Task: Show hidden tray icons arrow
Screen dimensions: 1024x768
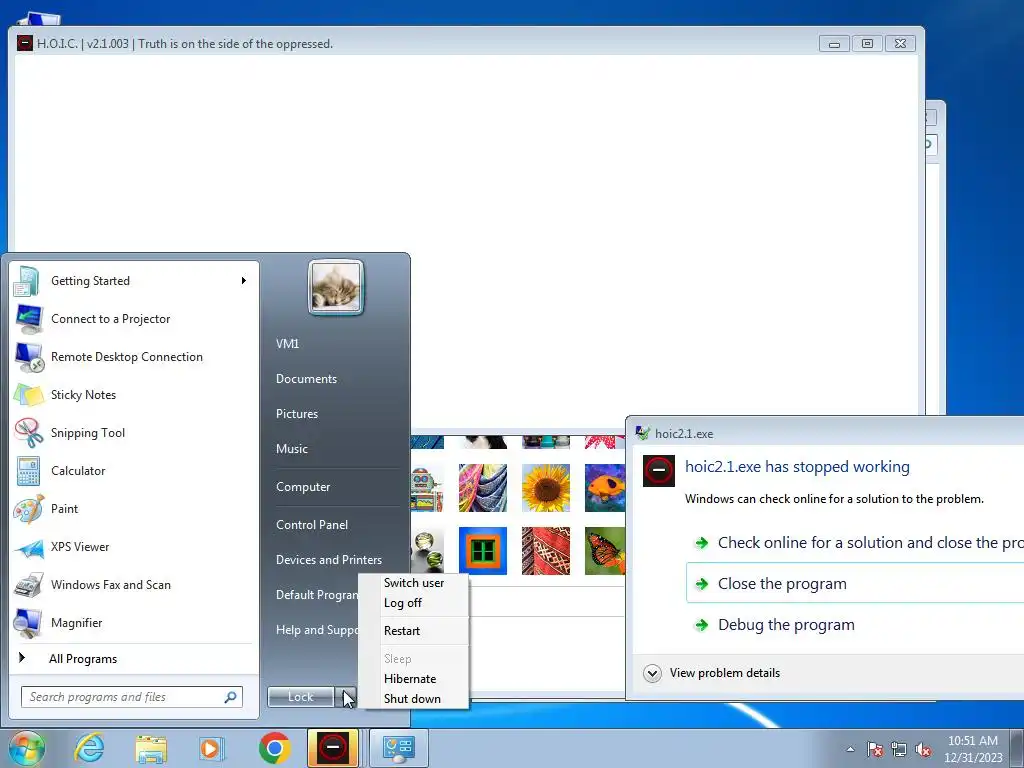Action: [x=850, y=750]
